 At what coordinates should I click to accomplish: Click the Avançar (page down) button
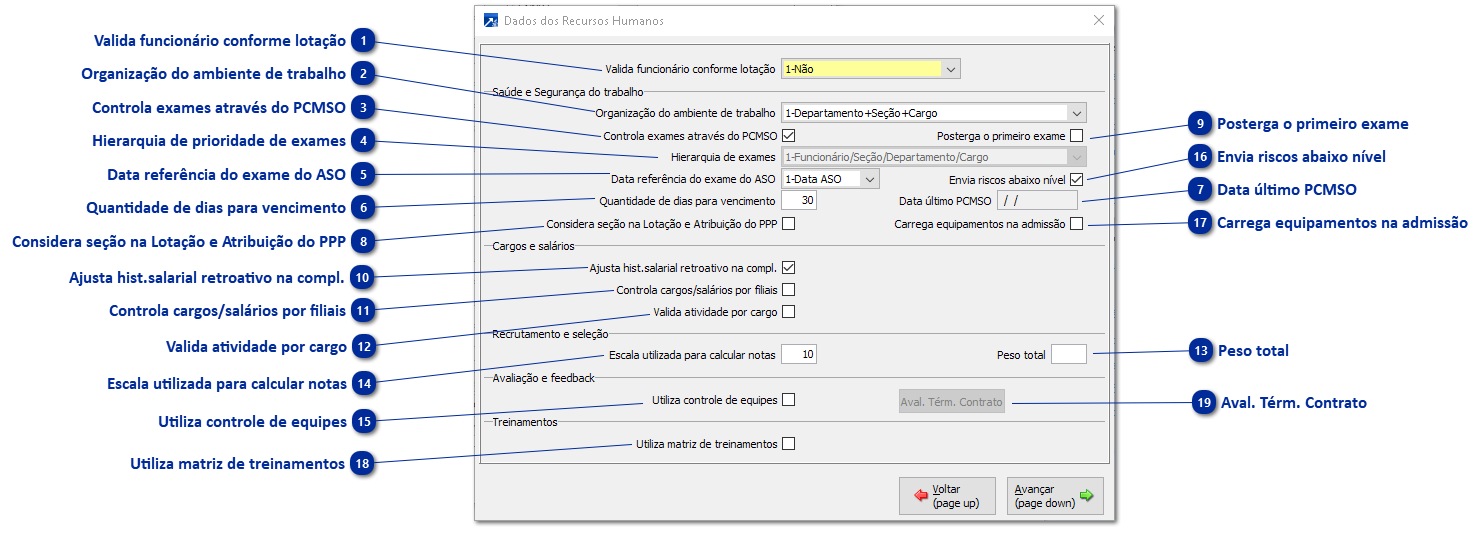click(1054, 496)
